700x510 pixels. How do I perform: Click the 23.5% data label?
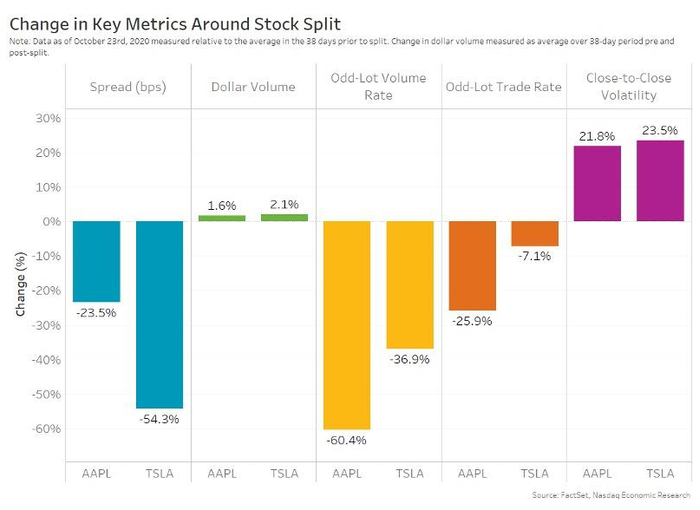660,130
